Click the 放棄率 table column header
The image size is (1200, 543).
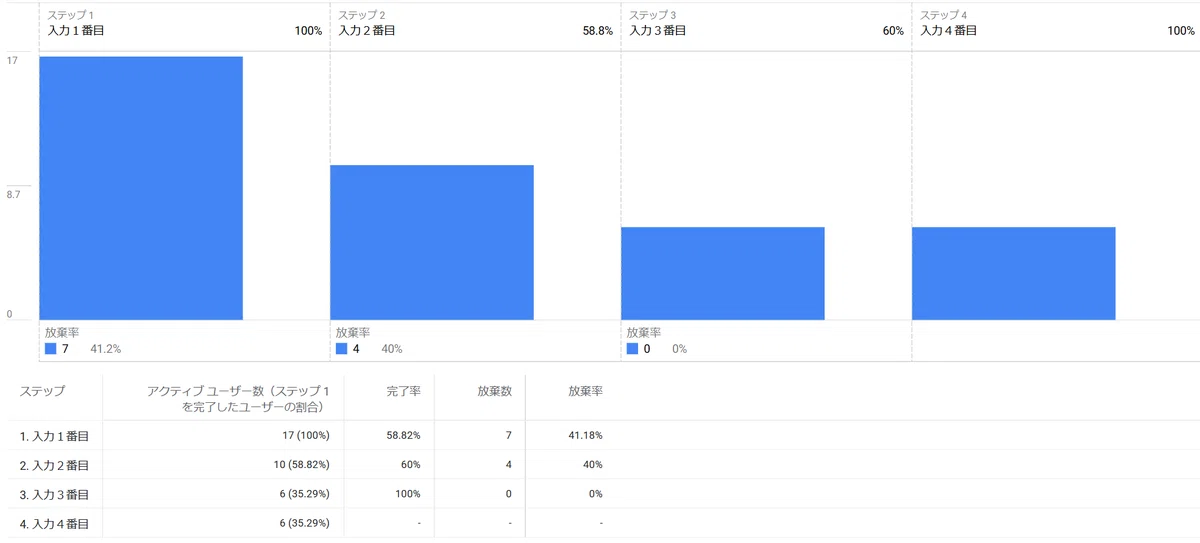[x=586, y=391]
